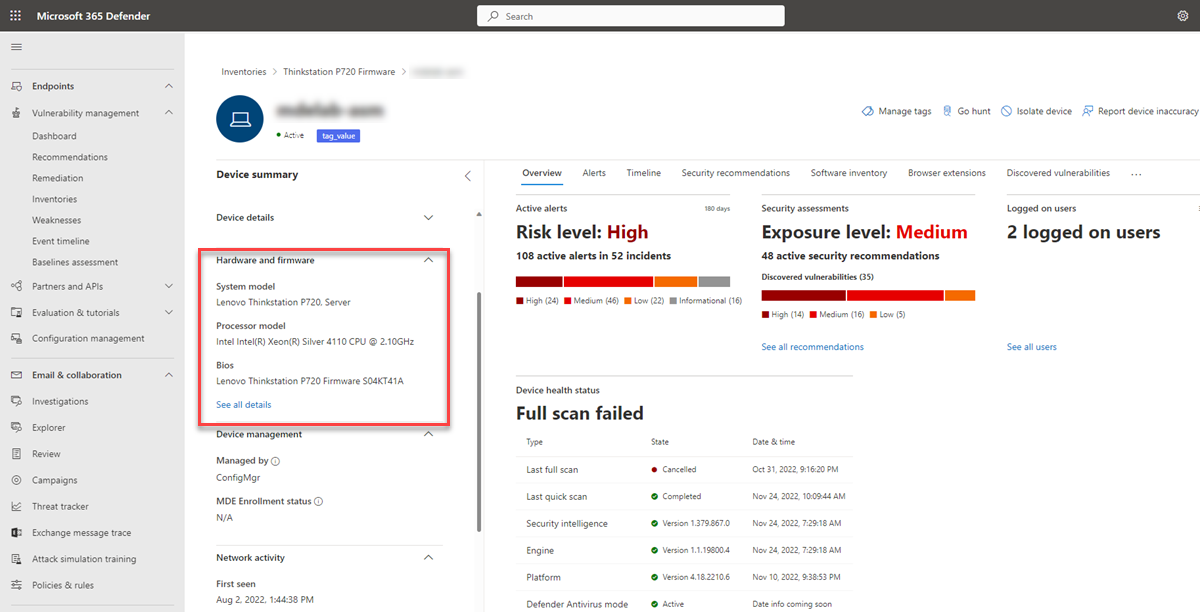Viewport: 1200px width, 612px height.
Task: Click the Low orange segment of alerts bar
Action: tap(676, 282)
